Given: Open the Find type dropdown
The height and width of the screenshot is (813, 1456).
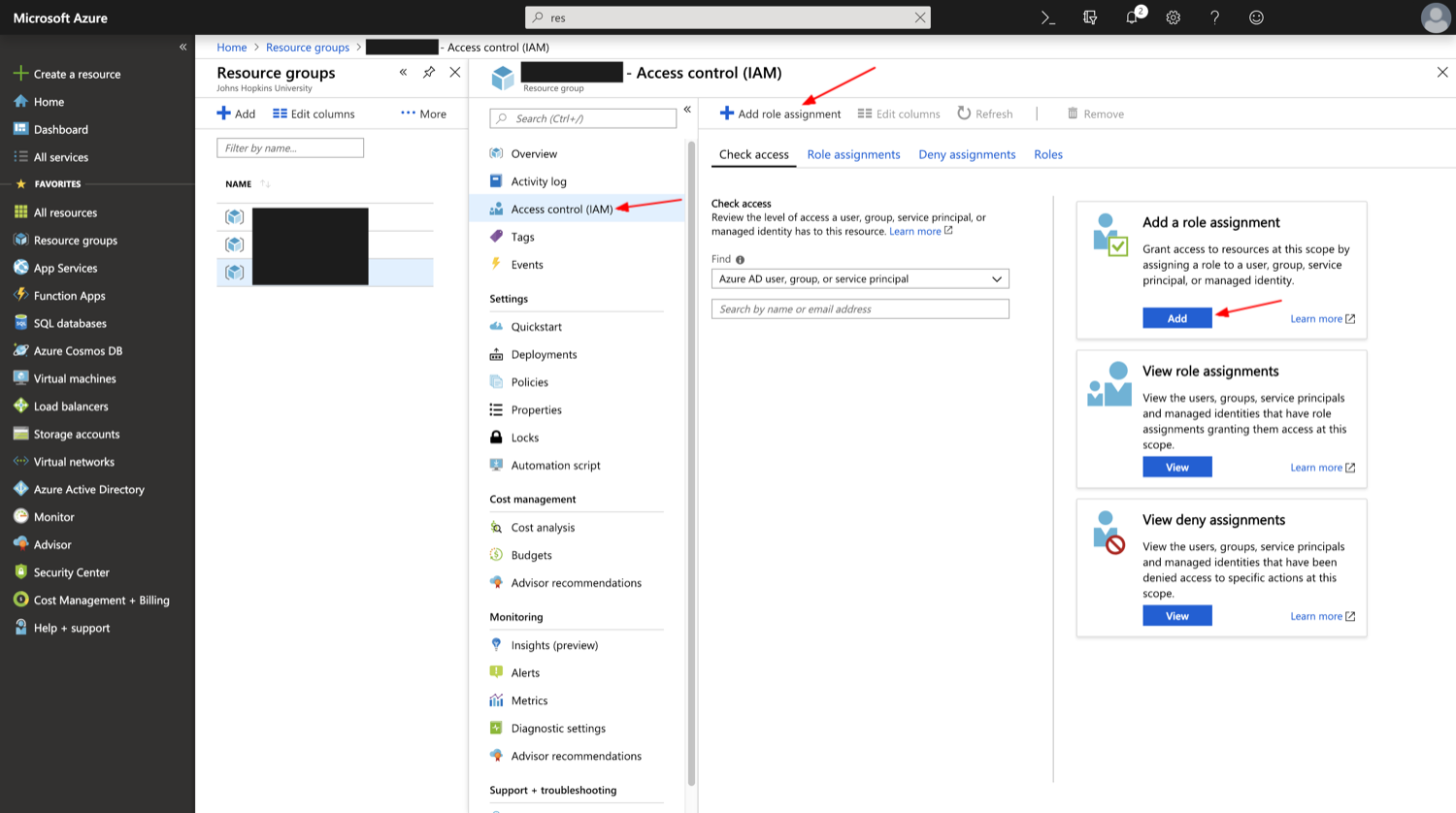Looking at the screenshot, I should point(860,278).
